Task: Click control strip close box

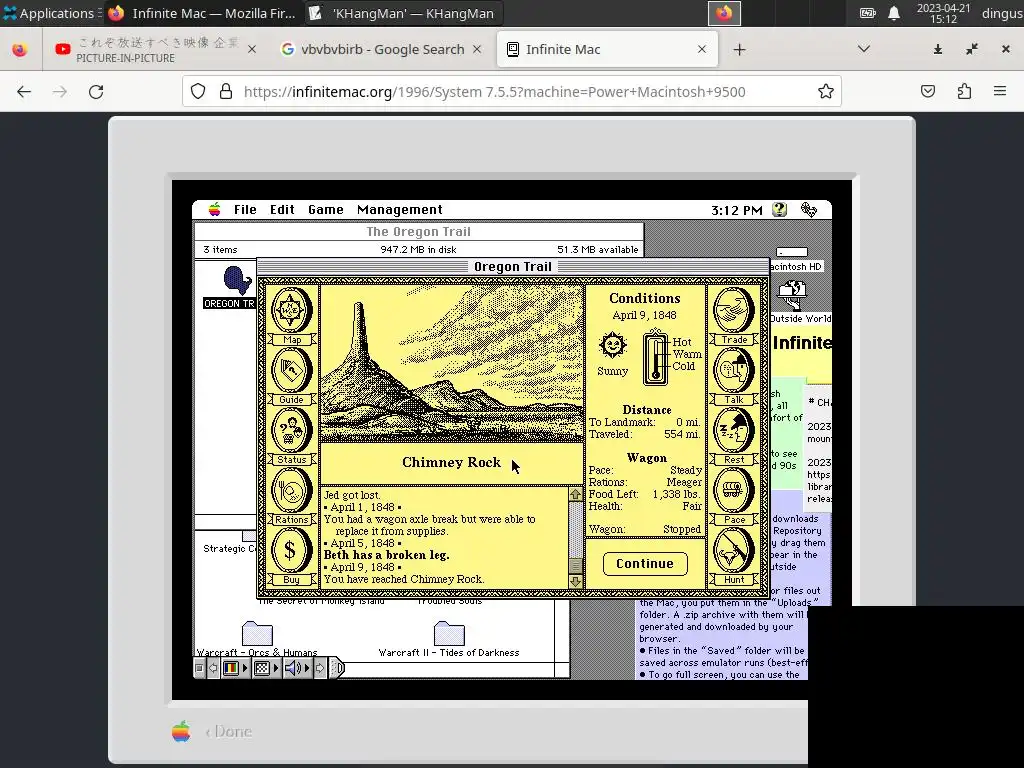Action: point(200,668)
